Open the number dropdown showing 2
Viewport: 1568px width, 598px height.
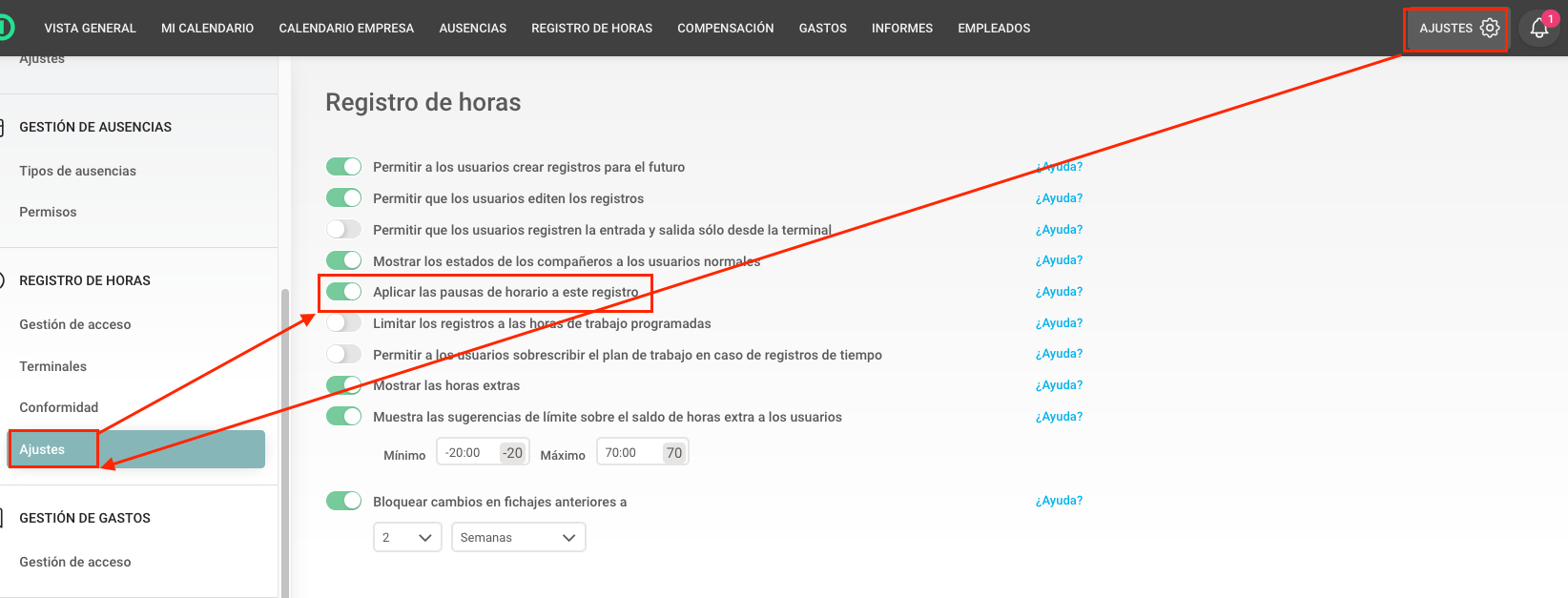tap(407, 537)
